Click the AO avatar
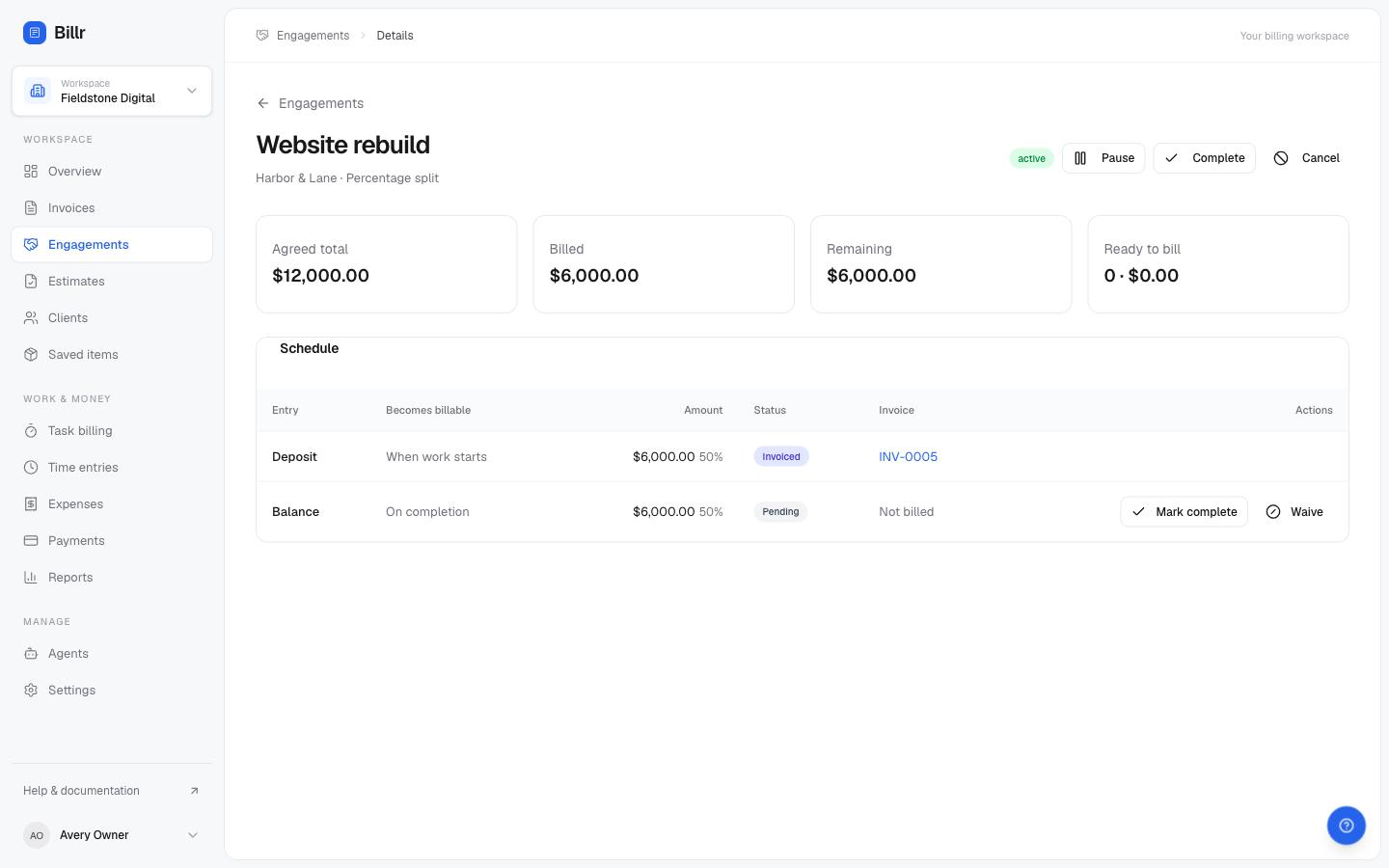Screen dimensions: 1389x868 coord(37,835)
